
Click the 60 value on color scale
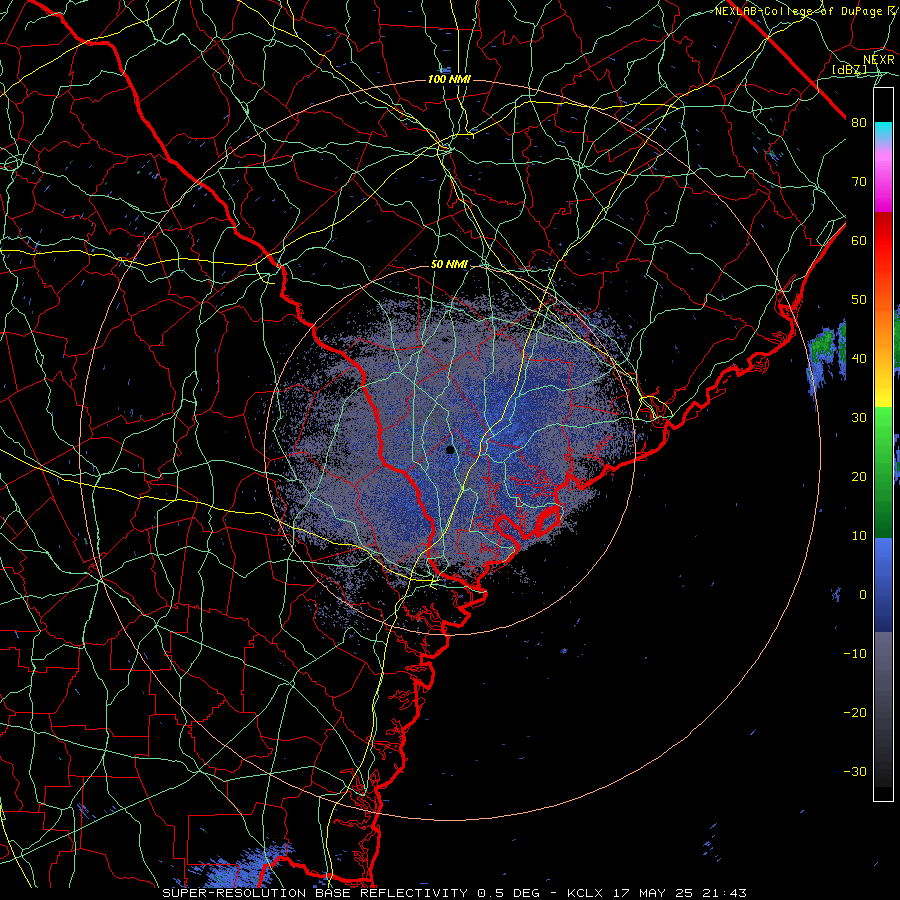click(859, 241)
